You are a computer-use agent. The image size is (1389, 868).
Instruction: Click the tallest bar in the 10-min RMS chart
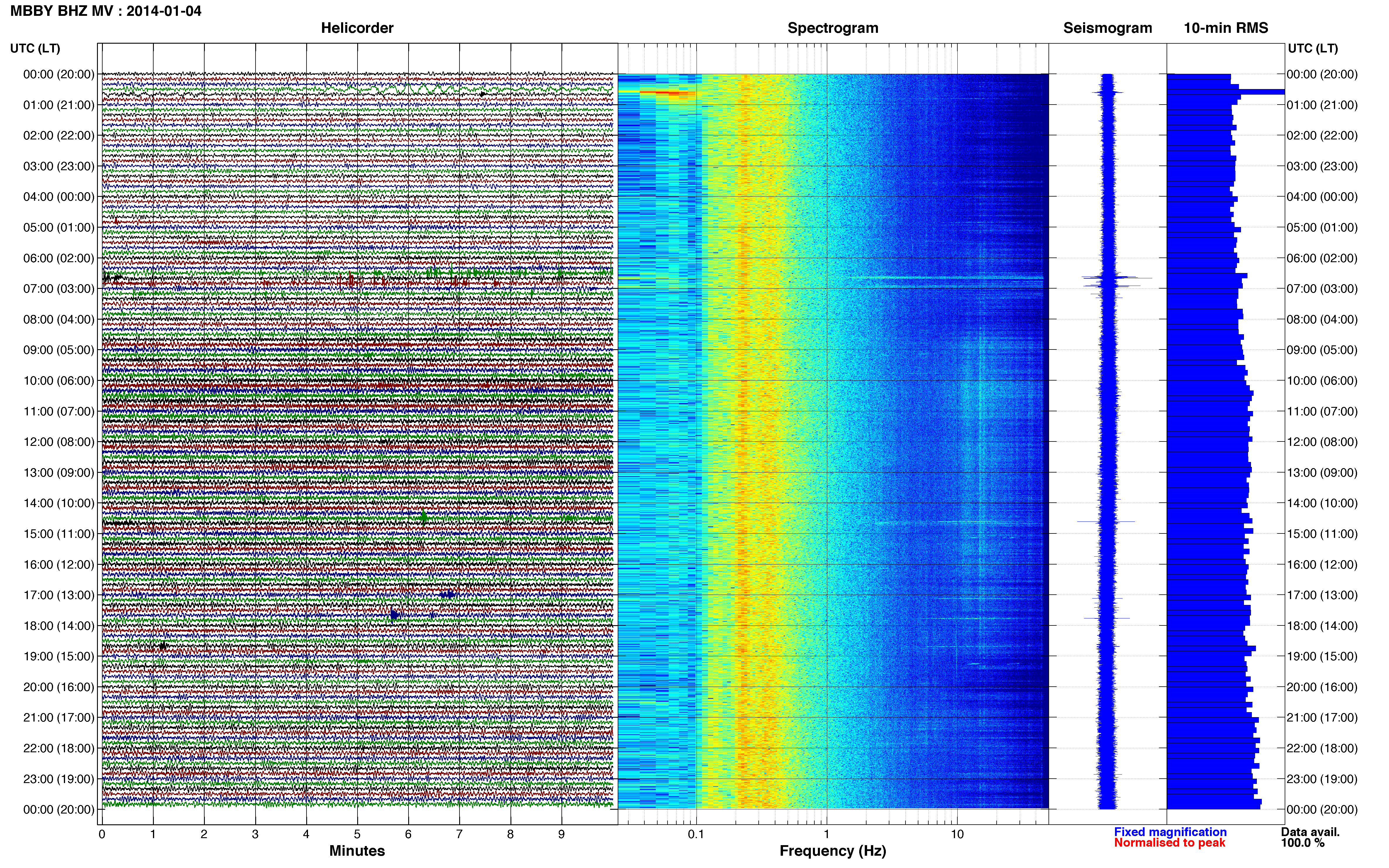[1225, 92]
